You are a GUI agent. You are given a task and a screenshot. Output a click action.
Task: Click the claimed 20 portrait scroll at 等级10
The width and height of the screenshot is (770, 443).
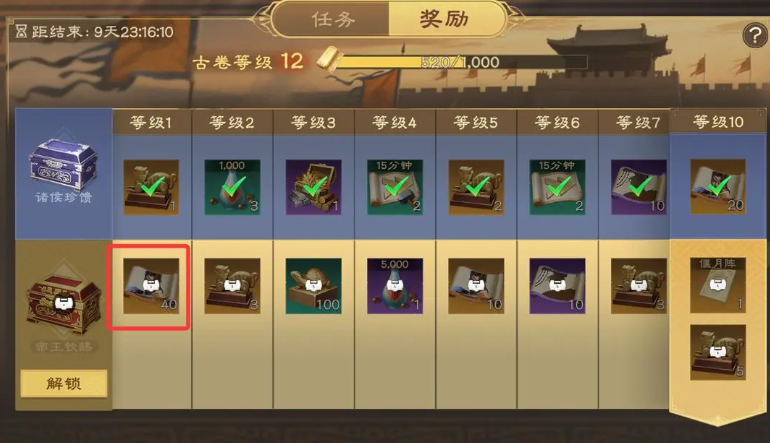[717, 187]
